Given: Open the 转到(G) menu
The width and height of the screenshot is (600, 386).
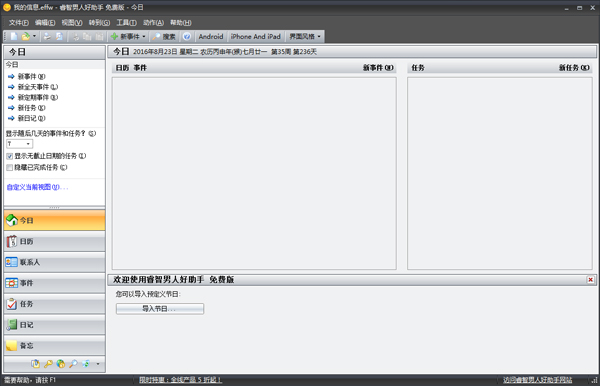Looking at the screenshot, I should click(x=99, y=23).
